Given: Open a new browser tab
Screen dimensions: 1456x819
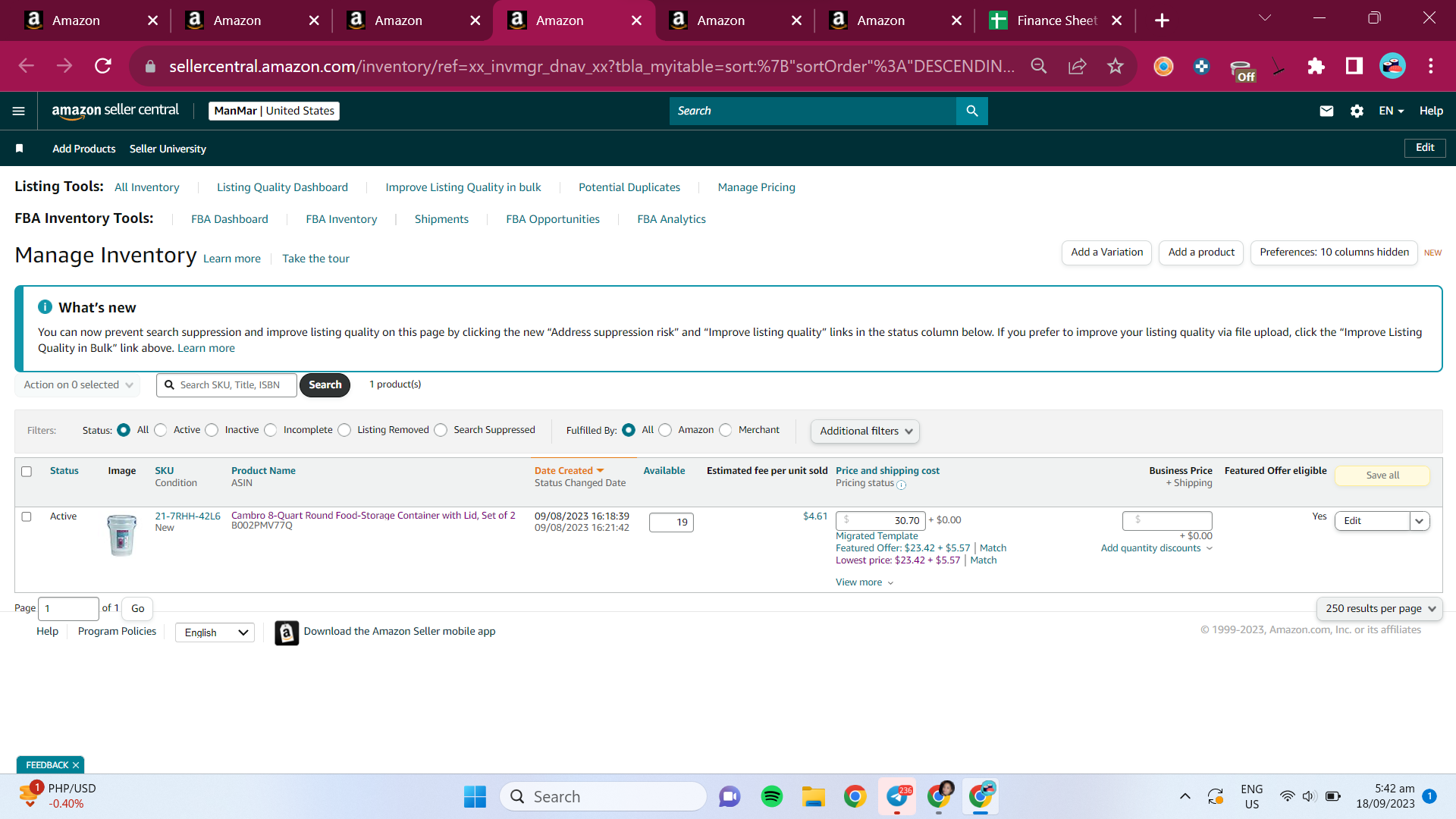Looking at the screenshot, I should [1162, 20].
